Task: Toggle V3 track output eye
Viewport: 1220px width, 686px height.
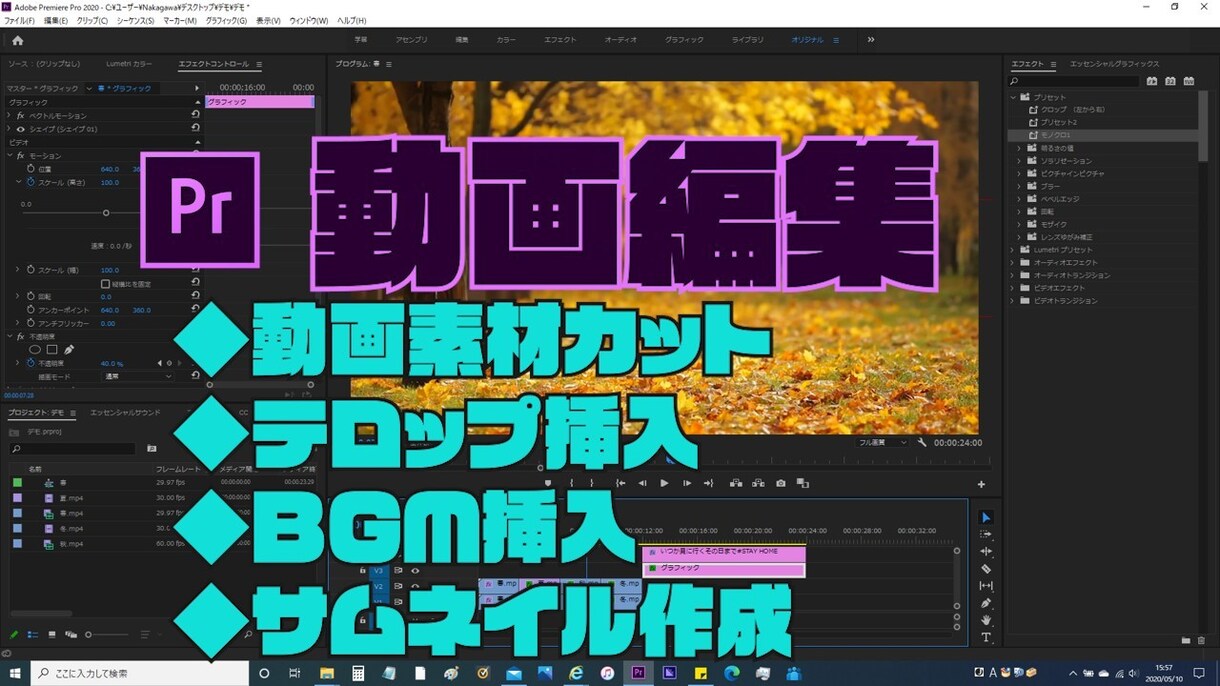Action: coord(415,571)
